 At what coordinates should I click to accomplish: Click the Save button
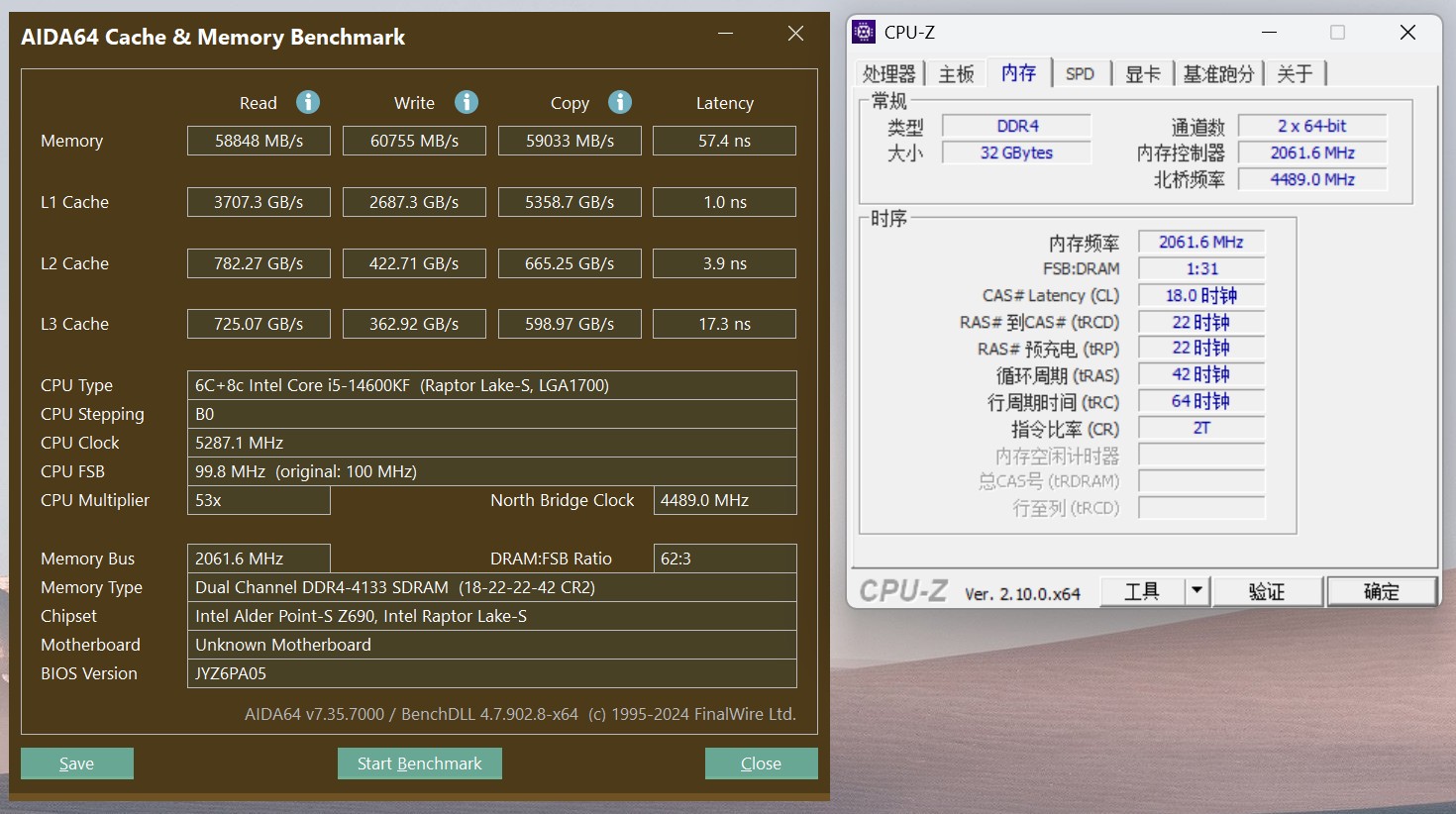77,763
